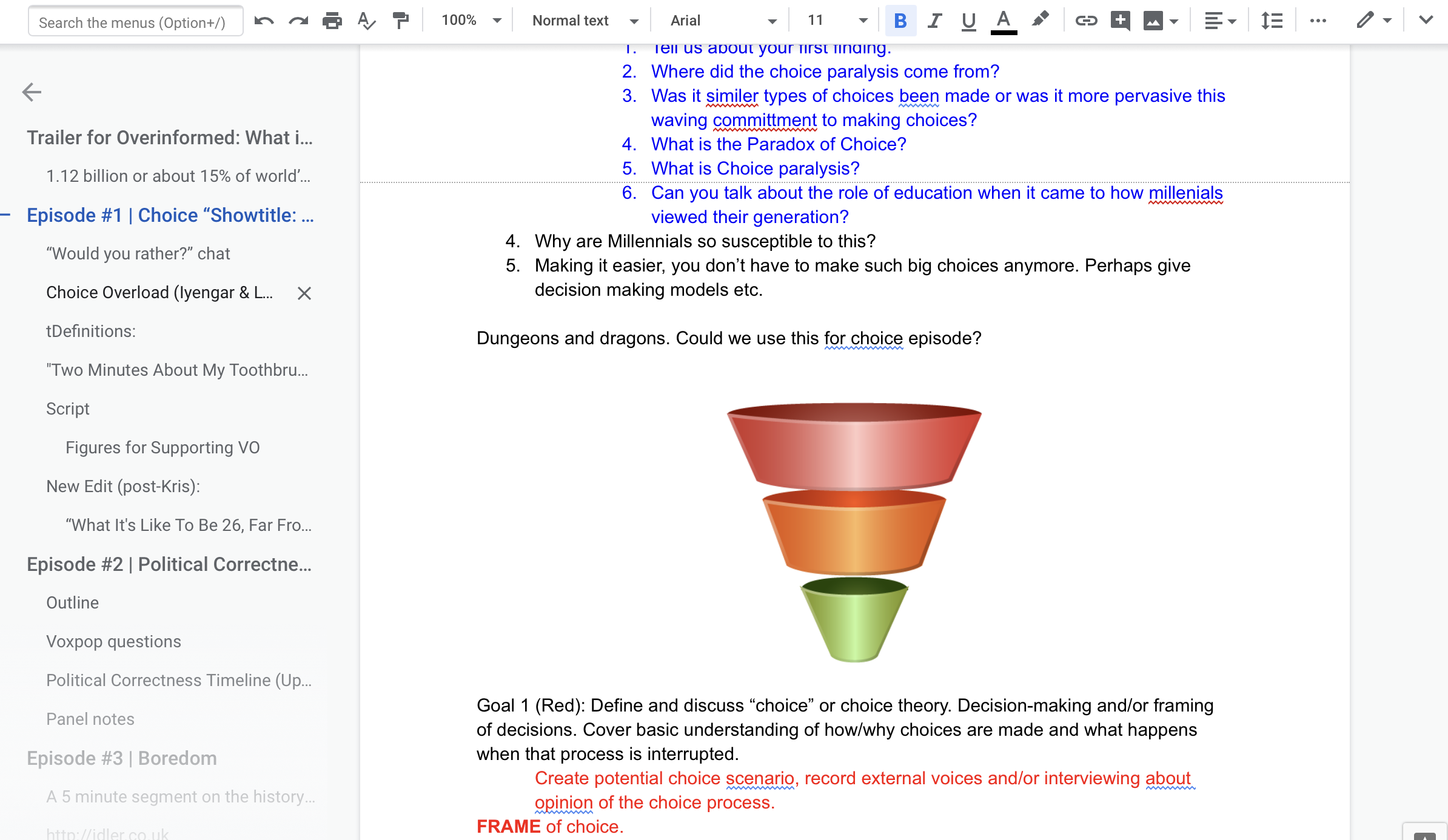Go to Episode #1 Choice outline heading
This screenshot has width=1448, height=840.
point(170,215)
